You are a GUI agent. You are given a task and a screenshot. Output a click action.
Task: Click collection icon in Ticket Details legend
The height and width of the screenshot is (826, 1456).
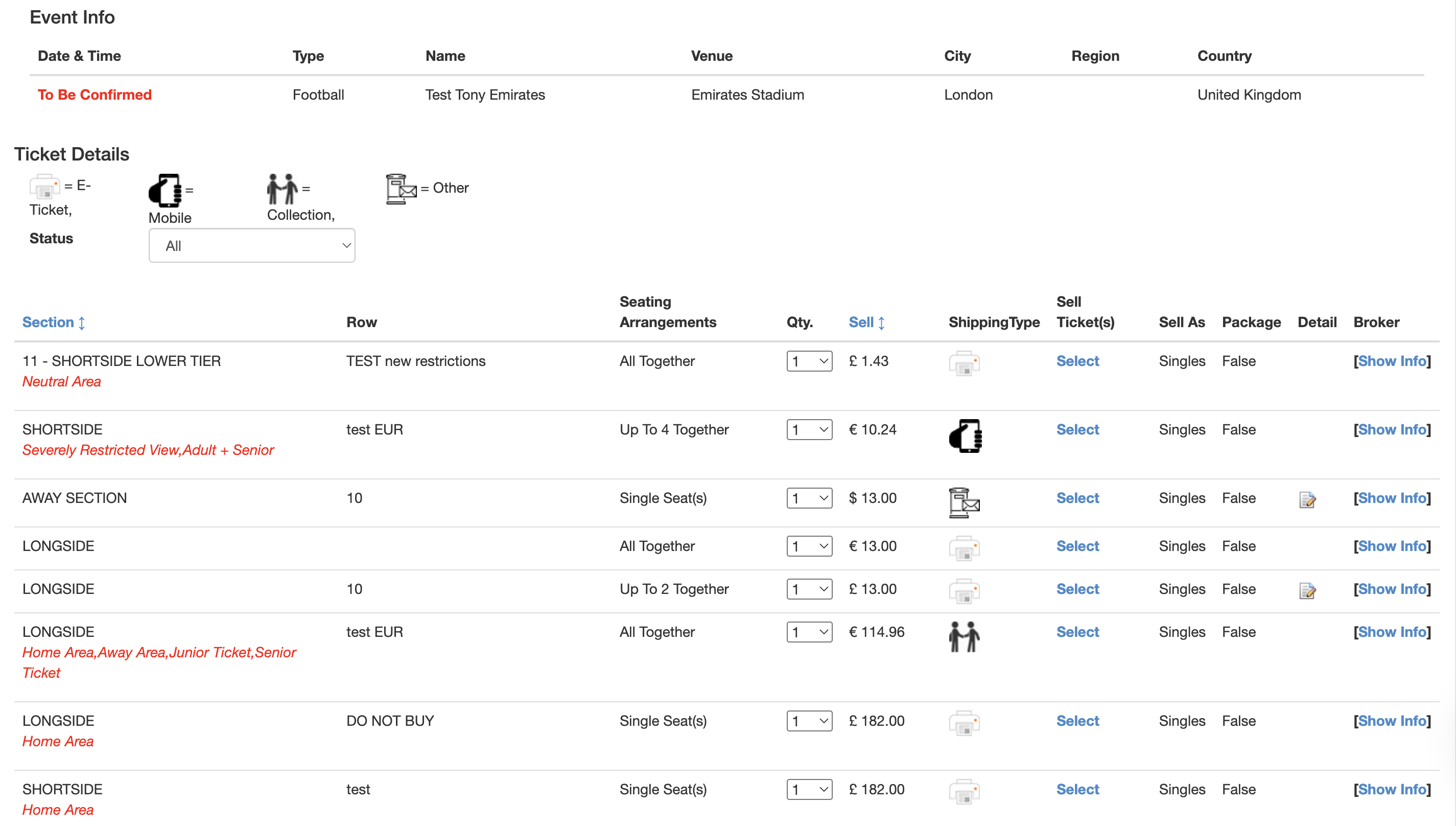[283, 189]
